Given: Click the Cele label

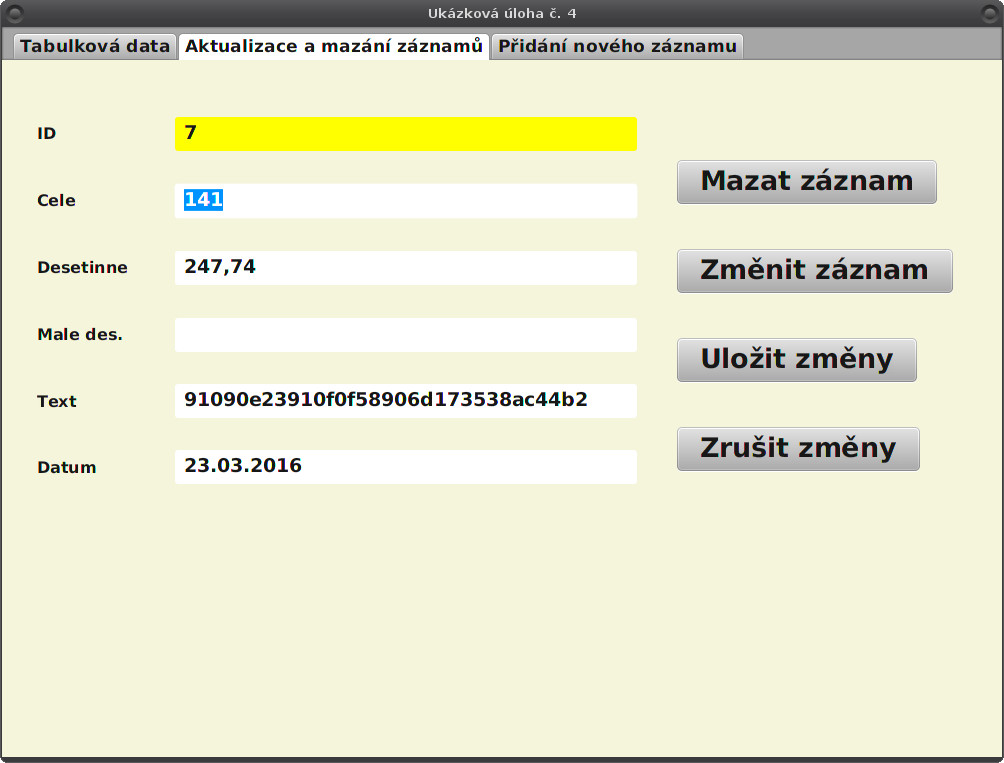Looking at the screenshot, I should click(56, 200).
